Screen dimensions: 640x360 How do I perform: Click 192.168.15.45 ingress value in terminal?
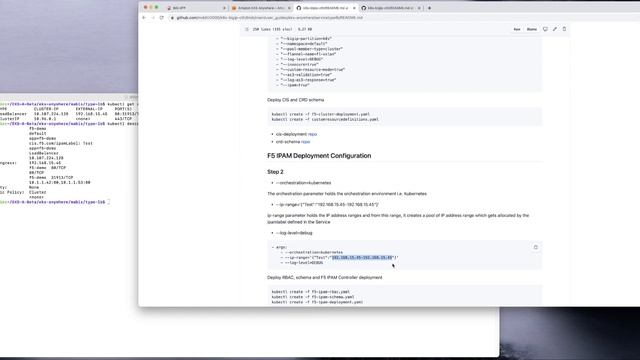tap(45, 163)
